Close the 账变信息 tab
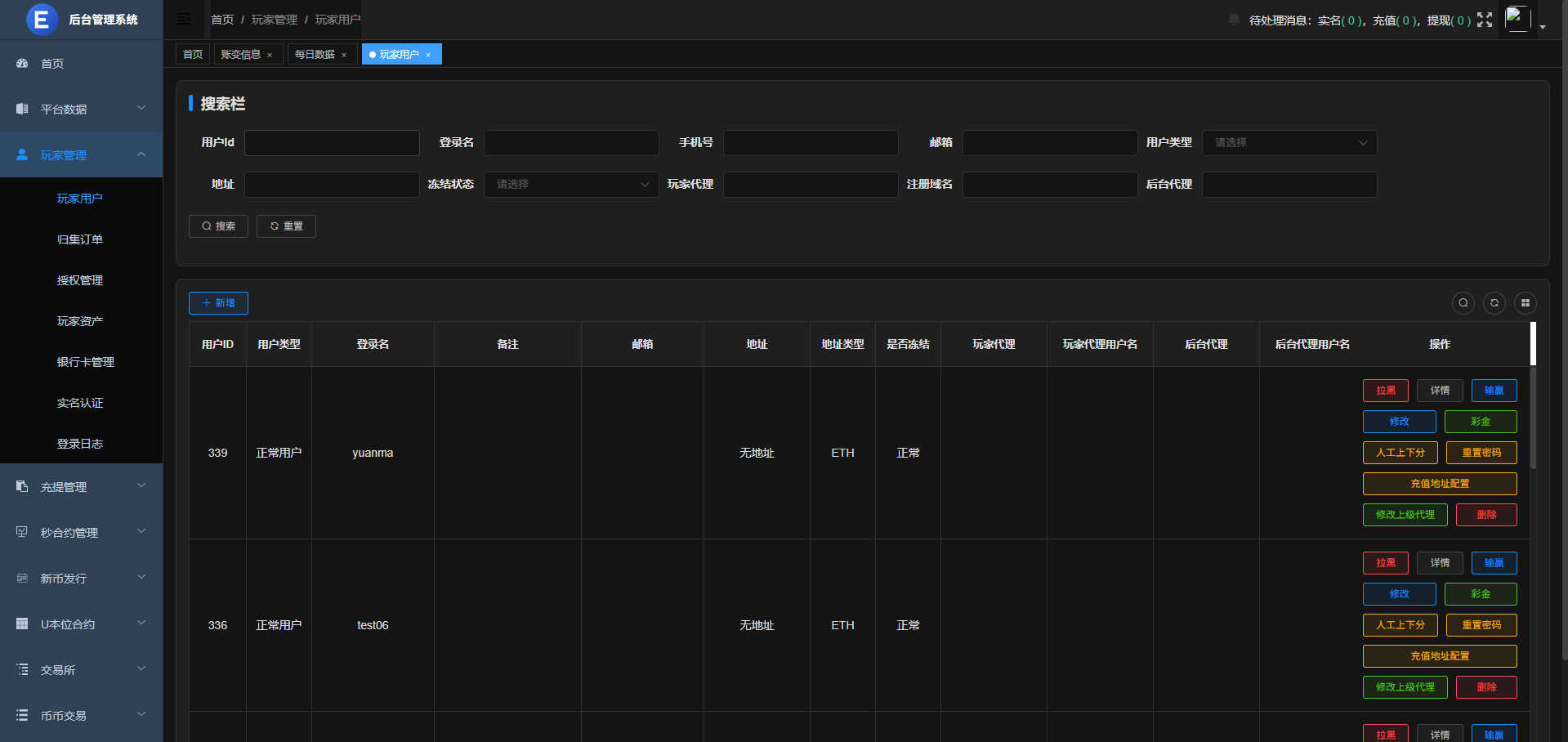Viewport: 1568px width, 742px height. coord(270,55)
